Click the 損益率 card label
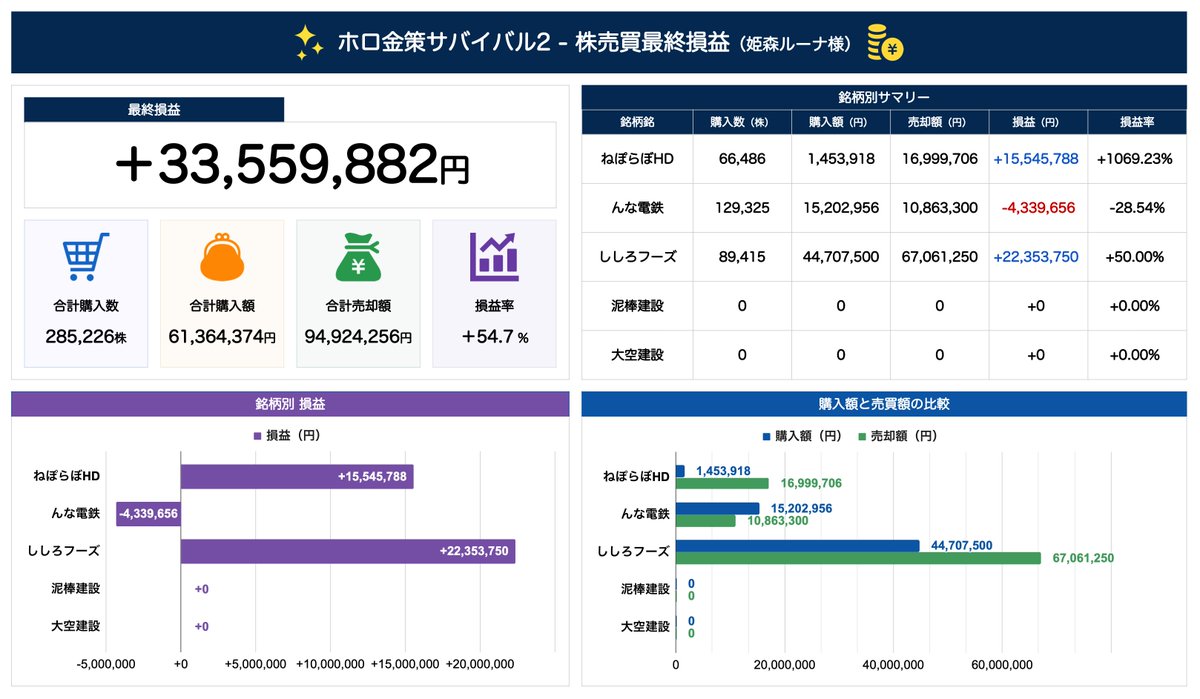Screen dimensions: 1200x699 494,306
